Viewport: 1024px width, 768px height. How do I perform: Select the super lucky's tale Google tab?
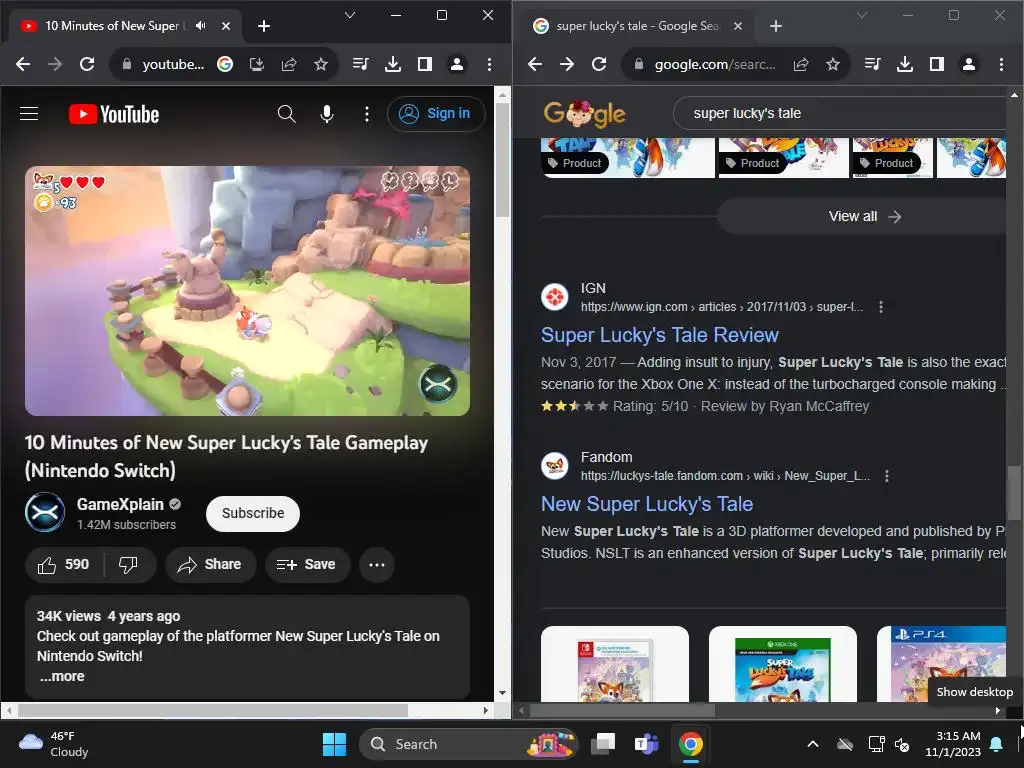[x=637, y=26]
